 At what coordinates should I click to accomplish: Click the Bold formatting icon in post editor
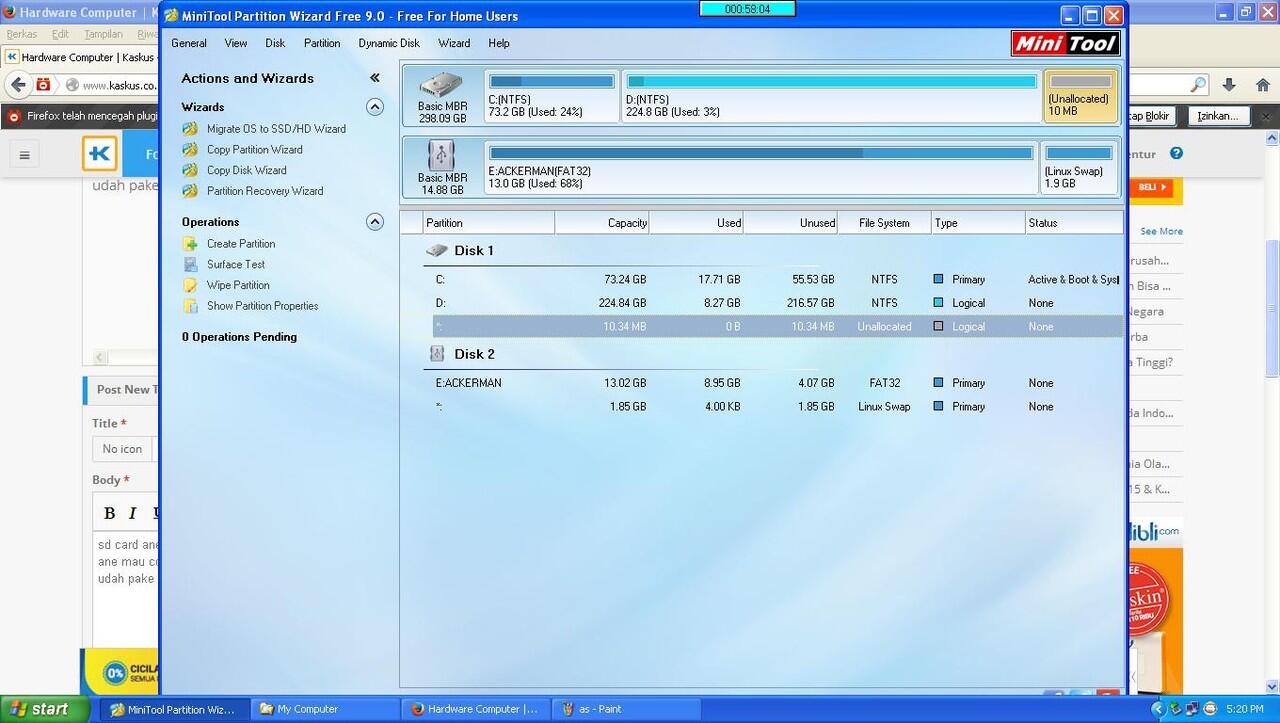click(x=110, y=513)
